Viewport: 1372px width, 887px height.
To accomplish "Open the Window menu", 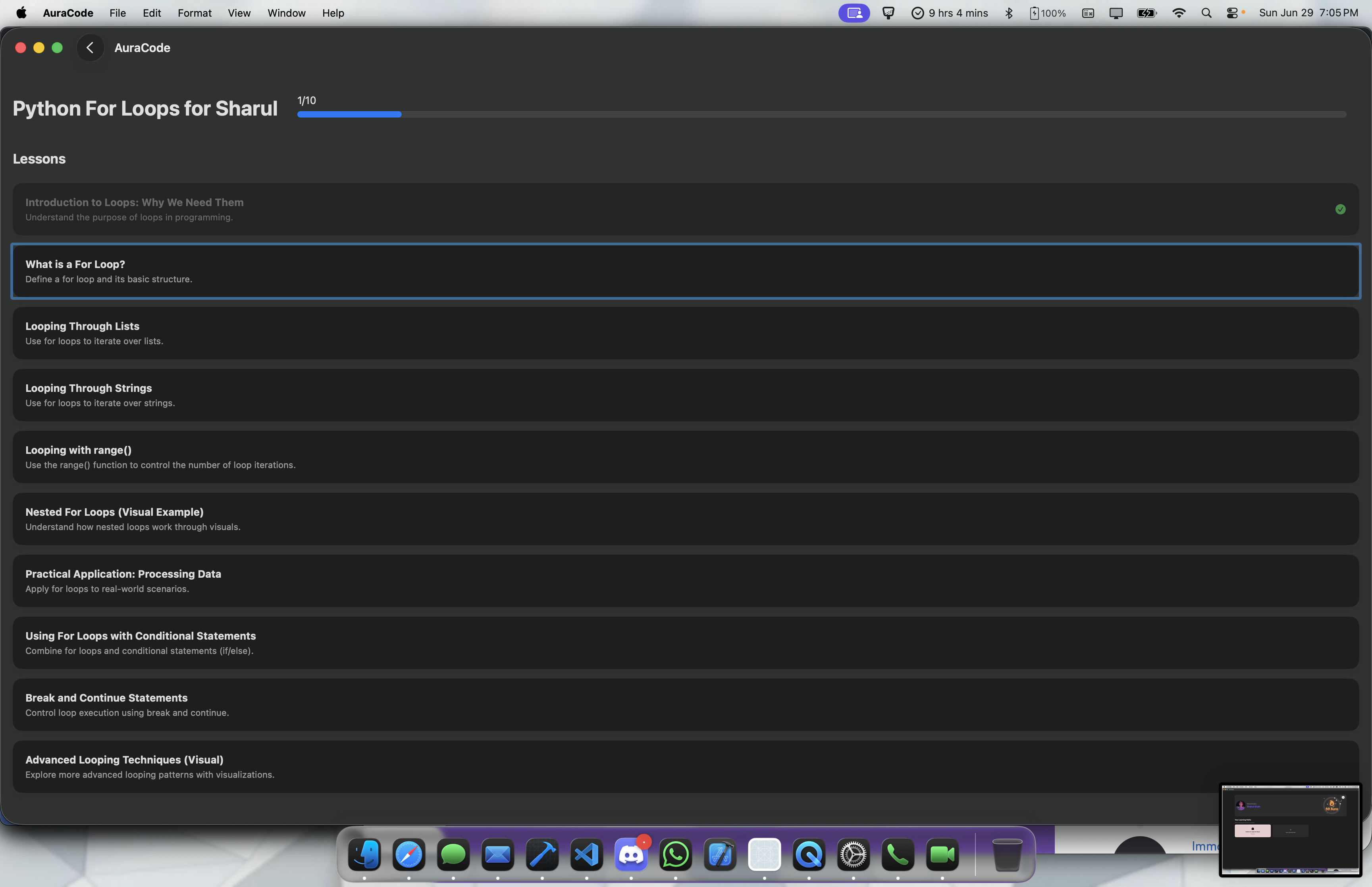I will [x=286, y=13].
